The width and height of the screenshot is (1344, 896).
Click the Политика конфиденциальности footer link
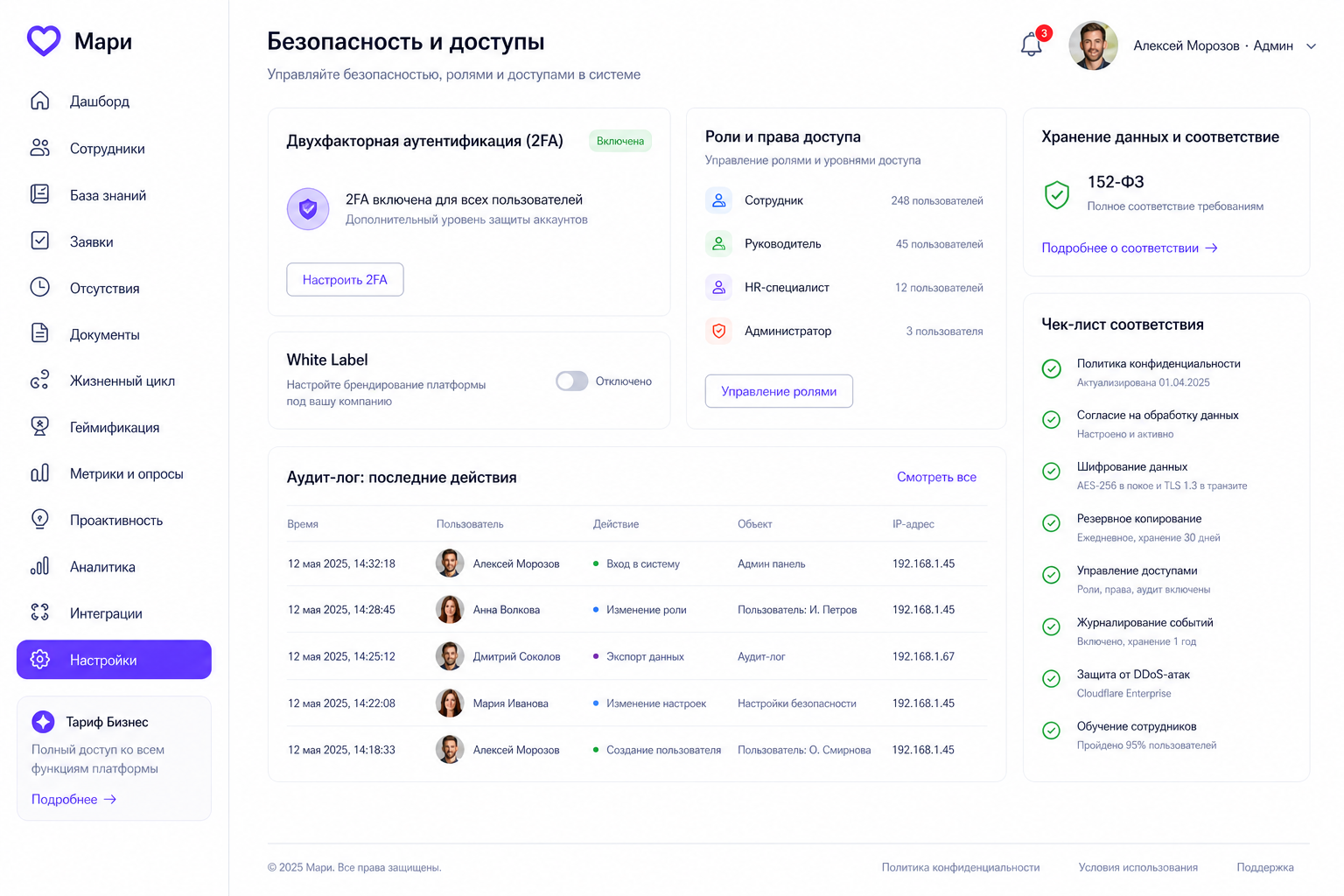click(961, 867)
